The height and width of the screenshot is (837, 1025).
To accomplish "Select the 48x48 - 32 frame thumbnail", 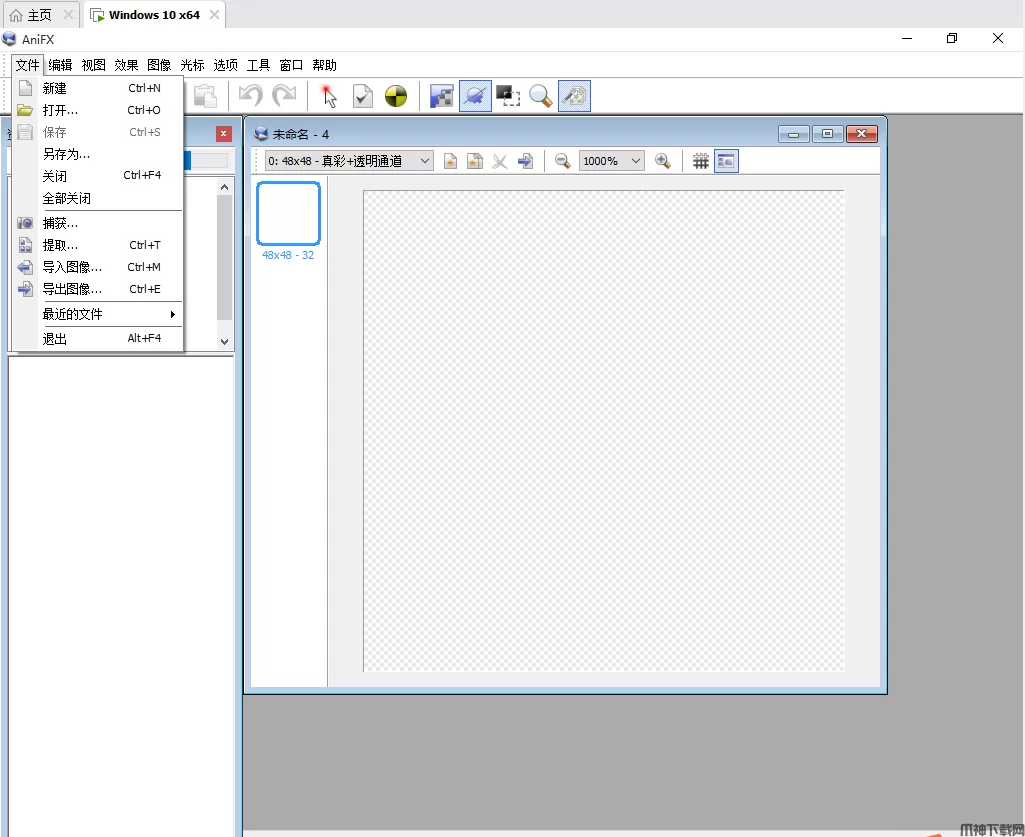I will 288,214.
